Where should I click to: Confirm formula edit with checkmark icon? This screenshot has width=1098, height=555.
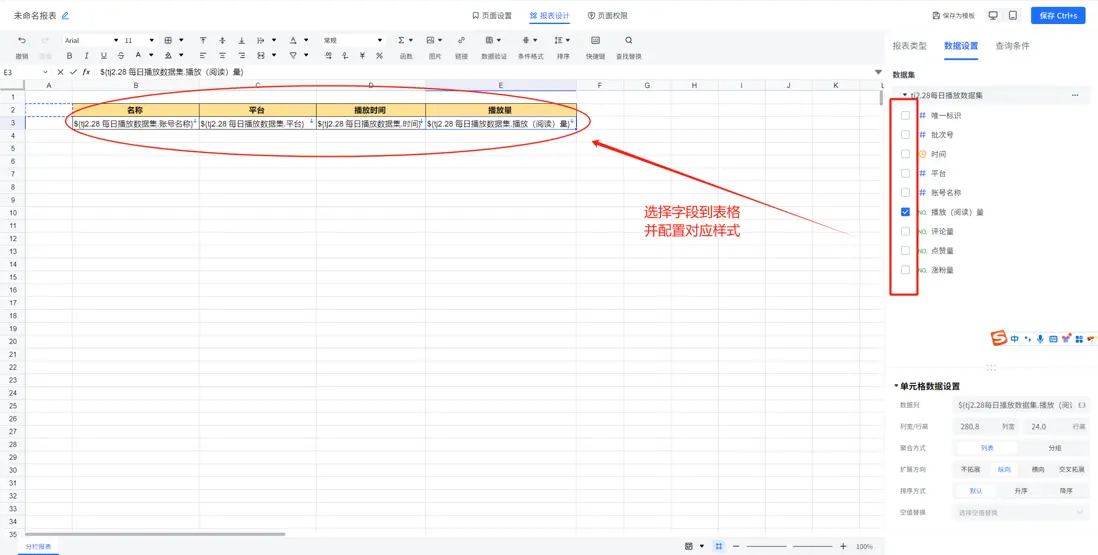coord(73,71)
